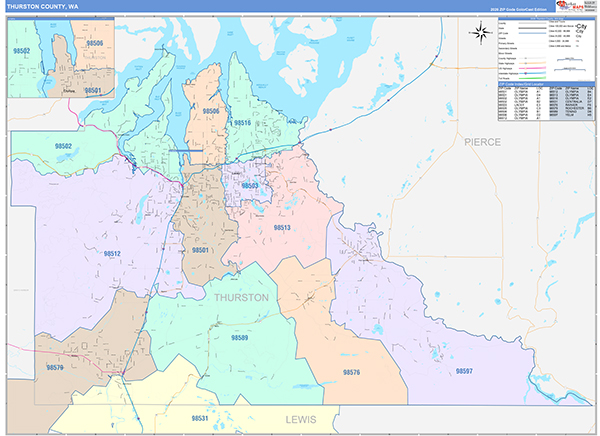Click the 'THURSTON COUNTY, WA' map title
The image size is (600, 436).
click(42, 7)
